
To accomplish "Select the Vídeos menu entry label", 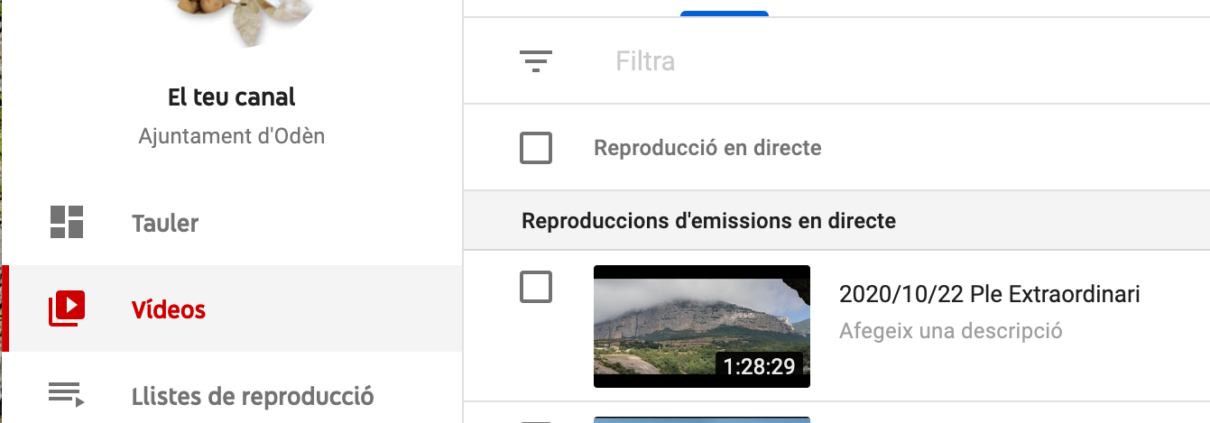I will coord(168,309).
